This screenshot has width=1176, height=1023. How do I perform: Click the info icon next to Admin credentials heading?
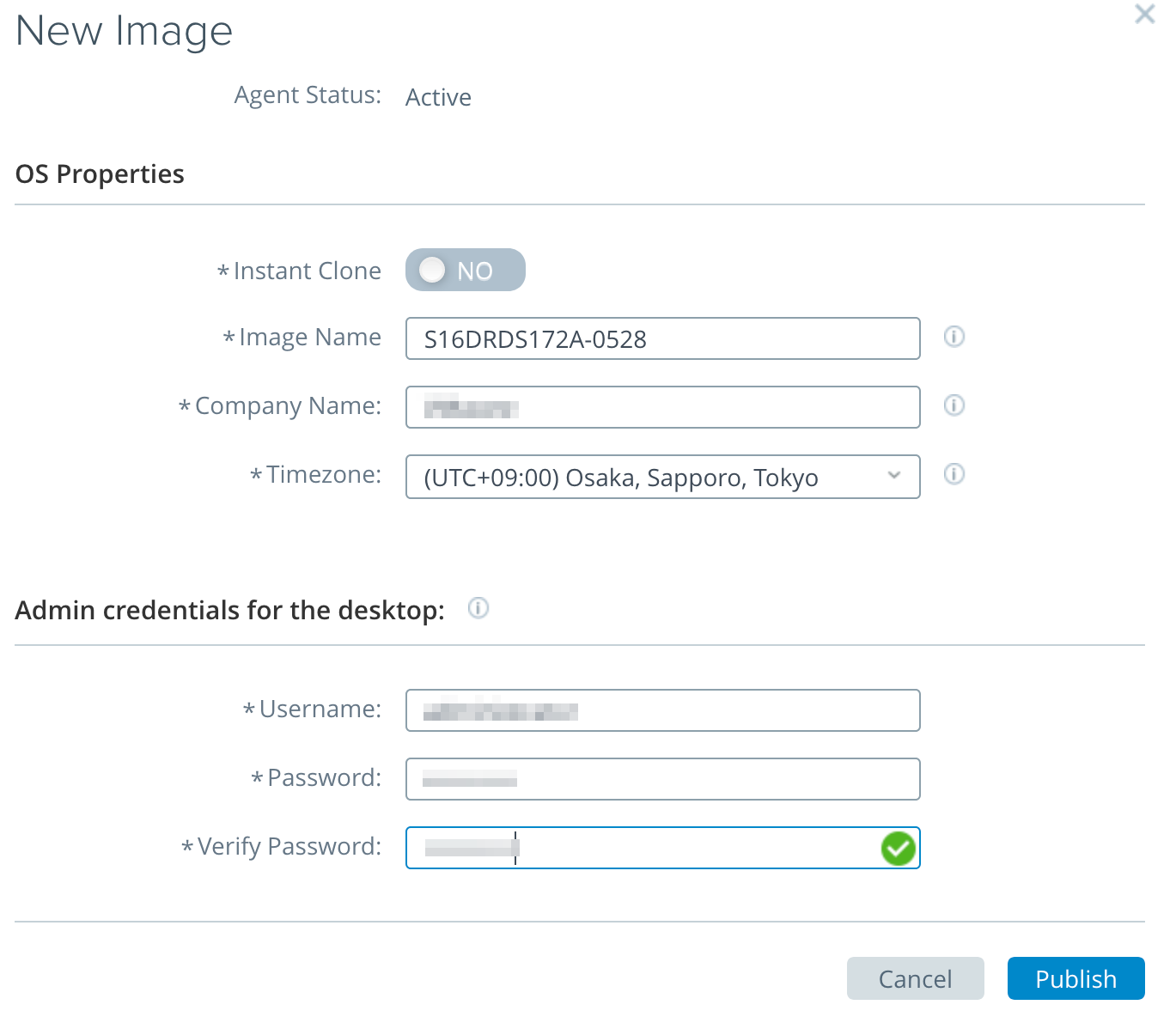click(x=478, y=608)
